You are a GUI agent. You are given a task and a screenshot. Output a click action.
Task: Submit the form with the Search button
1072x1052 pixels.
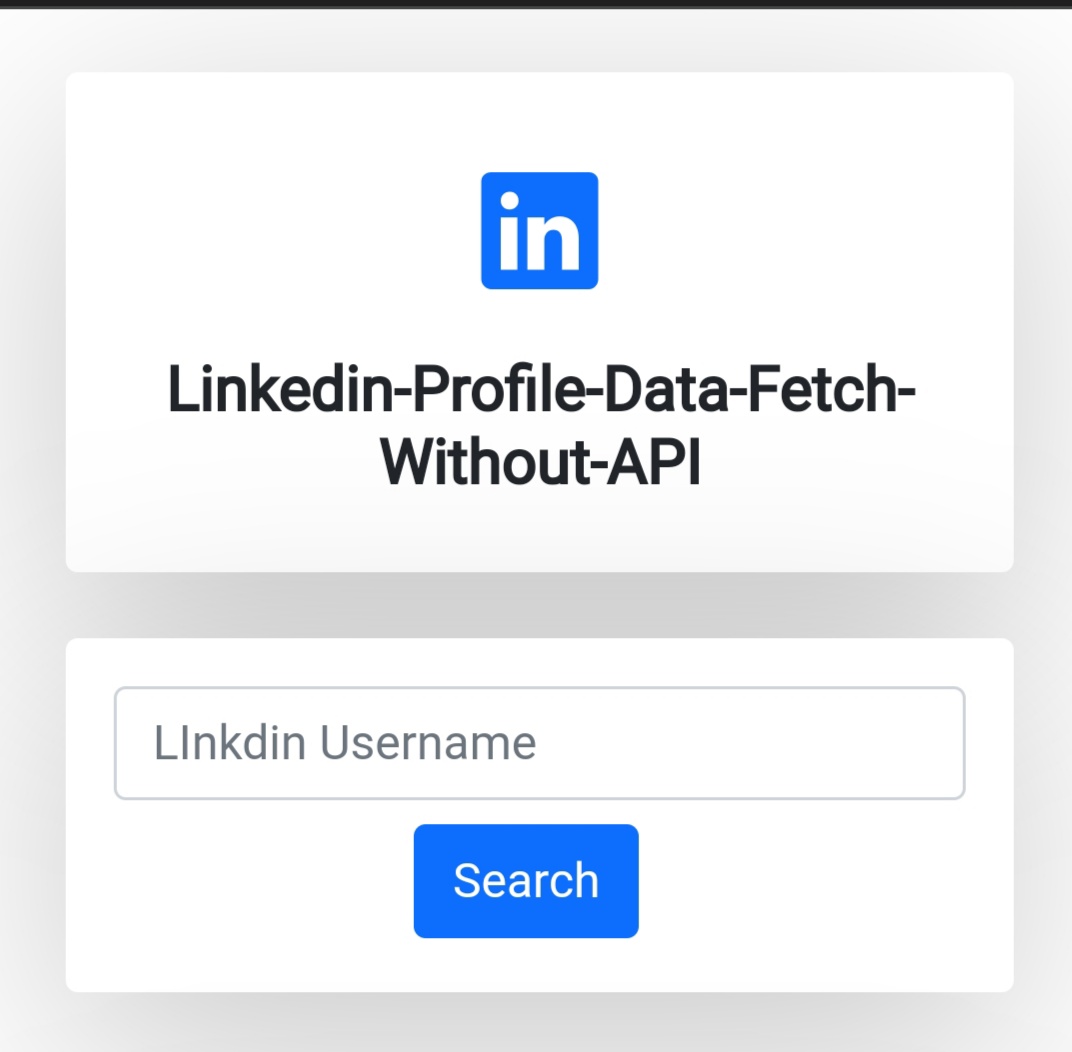click(526, 881)
